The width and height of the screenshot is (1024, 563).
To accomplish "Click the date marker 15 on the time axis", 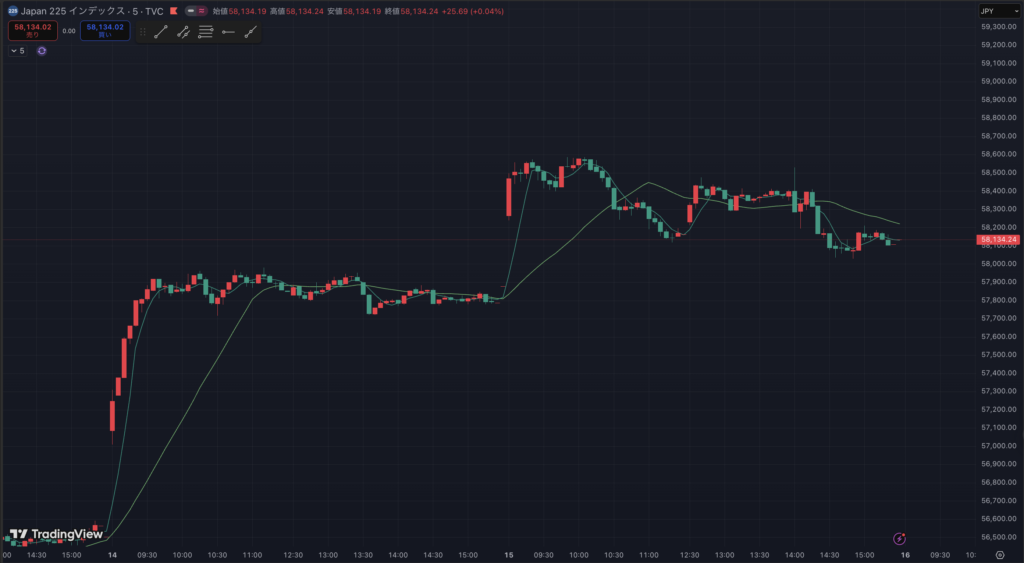I will click(x=509, y=555).
